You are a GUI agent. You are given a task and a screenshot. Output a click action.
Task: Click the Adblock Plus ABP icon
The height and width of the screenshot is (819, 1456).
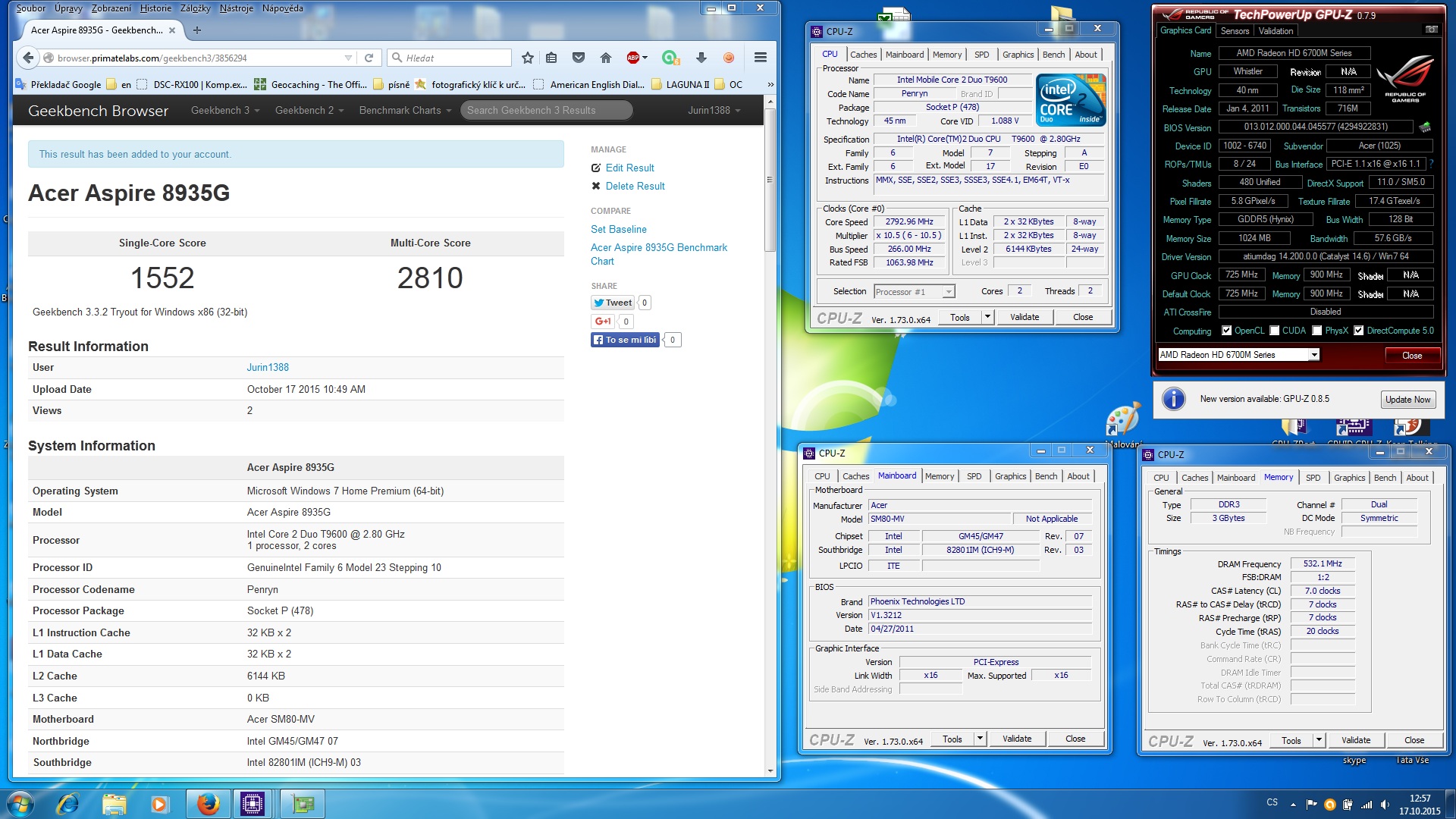[633, 58]
